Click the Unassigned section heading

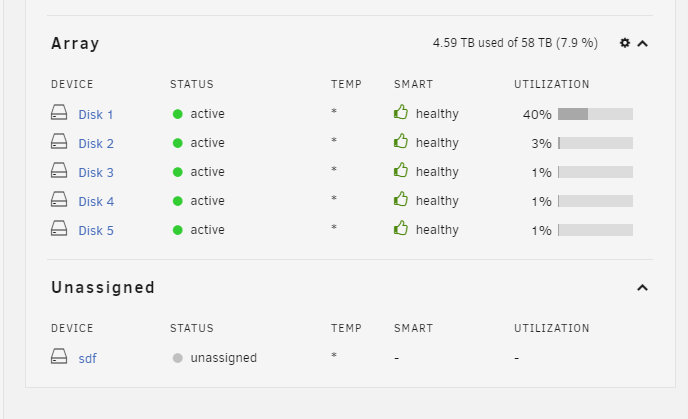coord(103,287)
